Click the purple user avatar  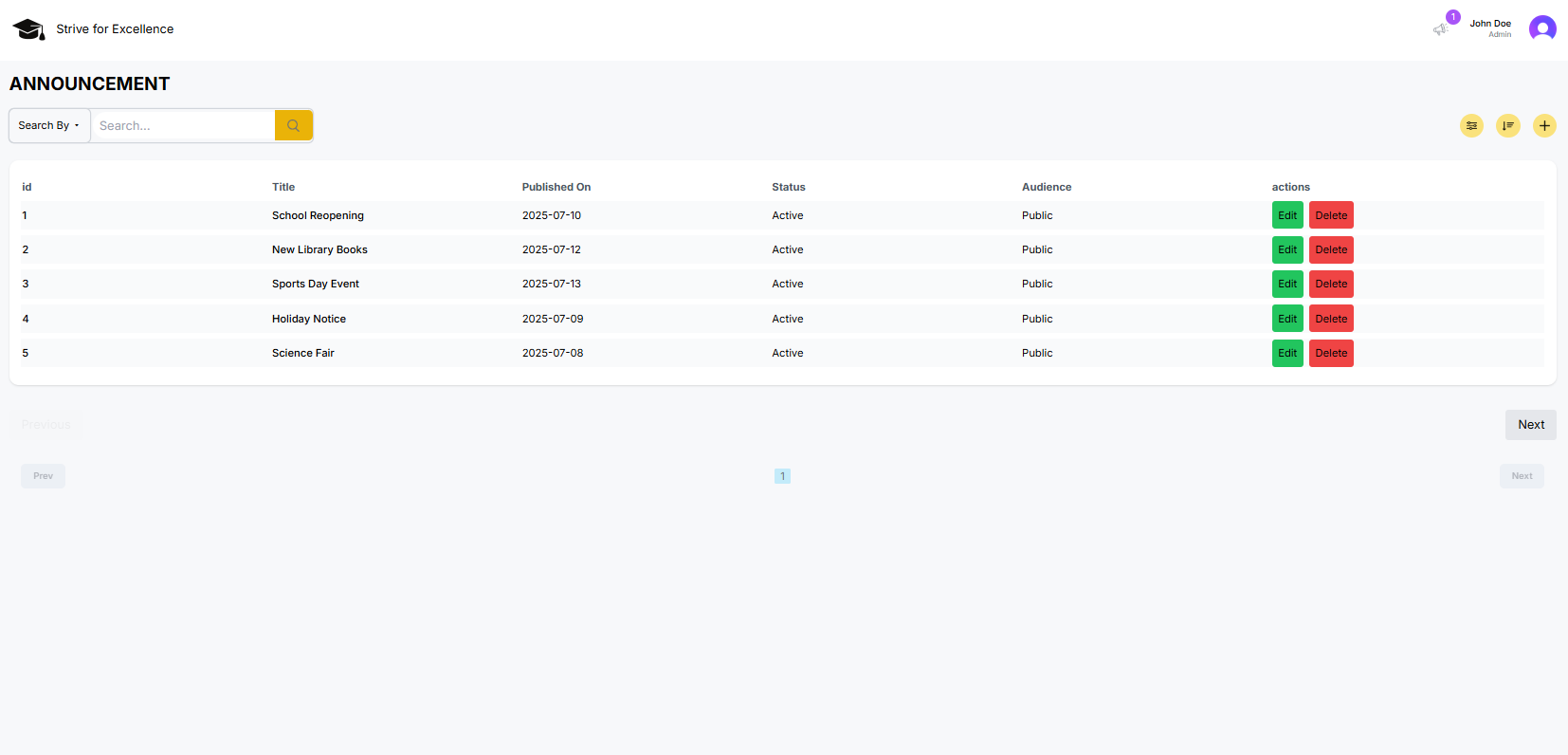coord(1542,28)
